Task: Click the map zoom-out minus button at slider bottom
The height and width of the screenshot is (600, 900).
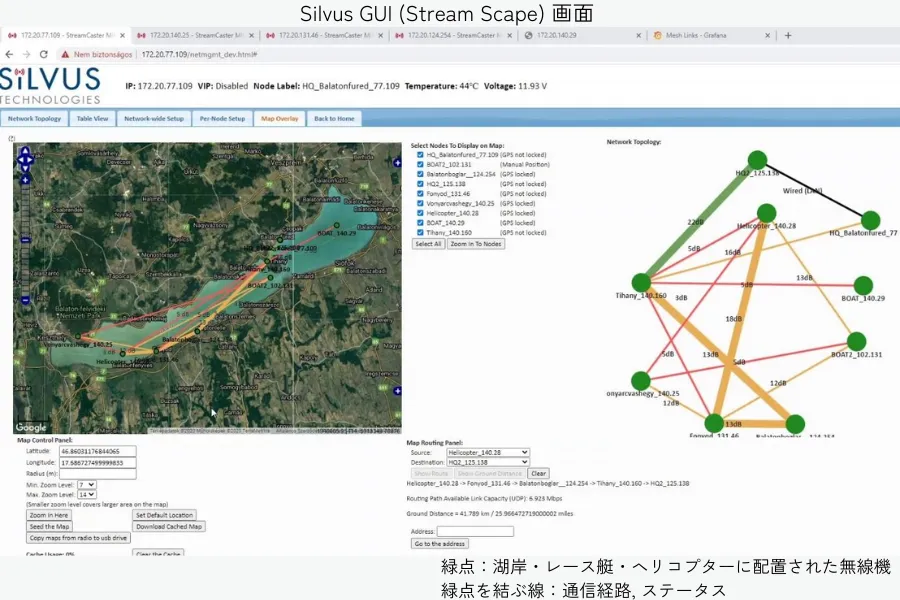Action: [x=25, y=300]
